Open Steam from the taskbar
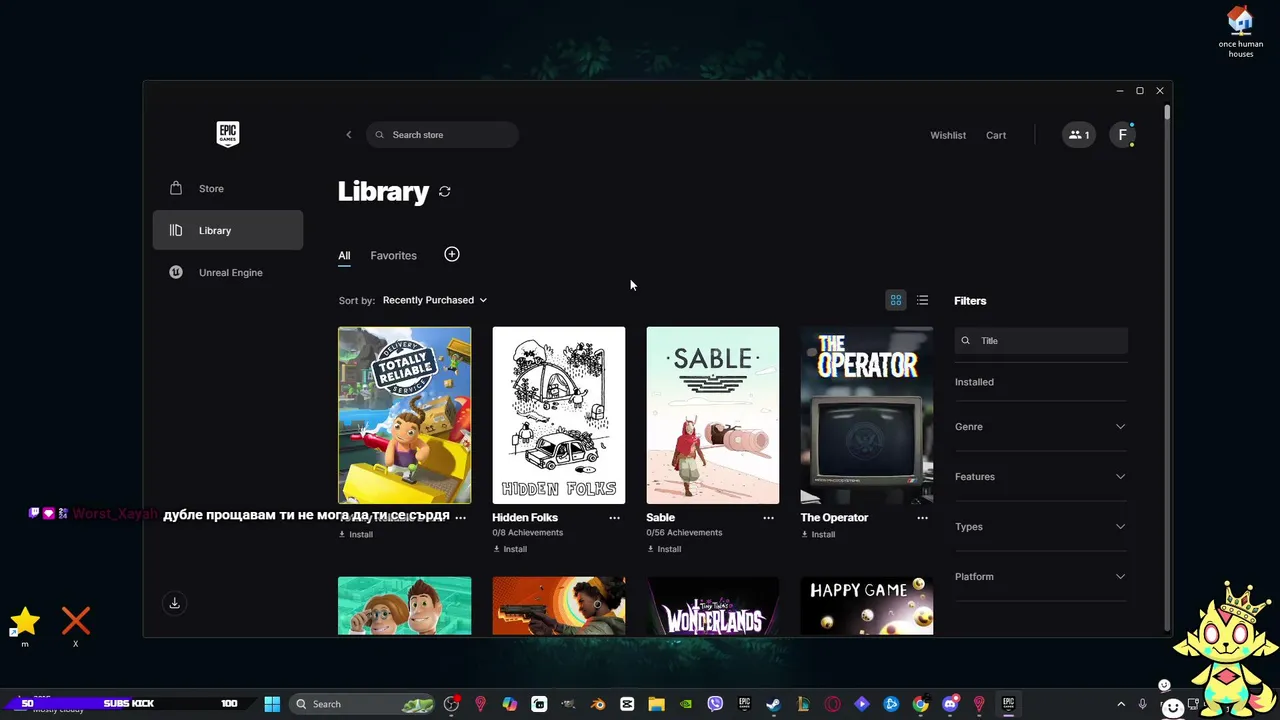 click(x=774, y=704)
